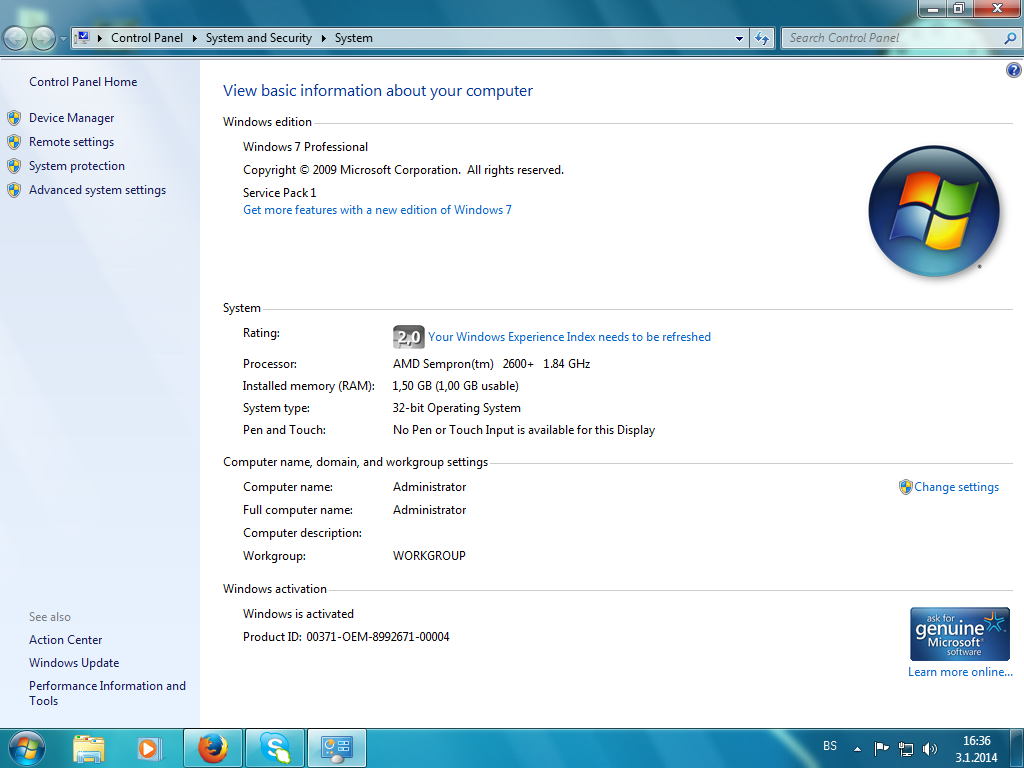Open the address bar history dropdown

click(739, 39)
